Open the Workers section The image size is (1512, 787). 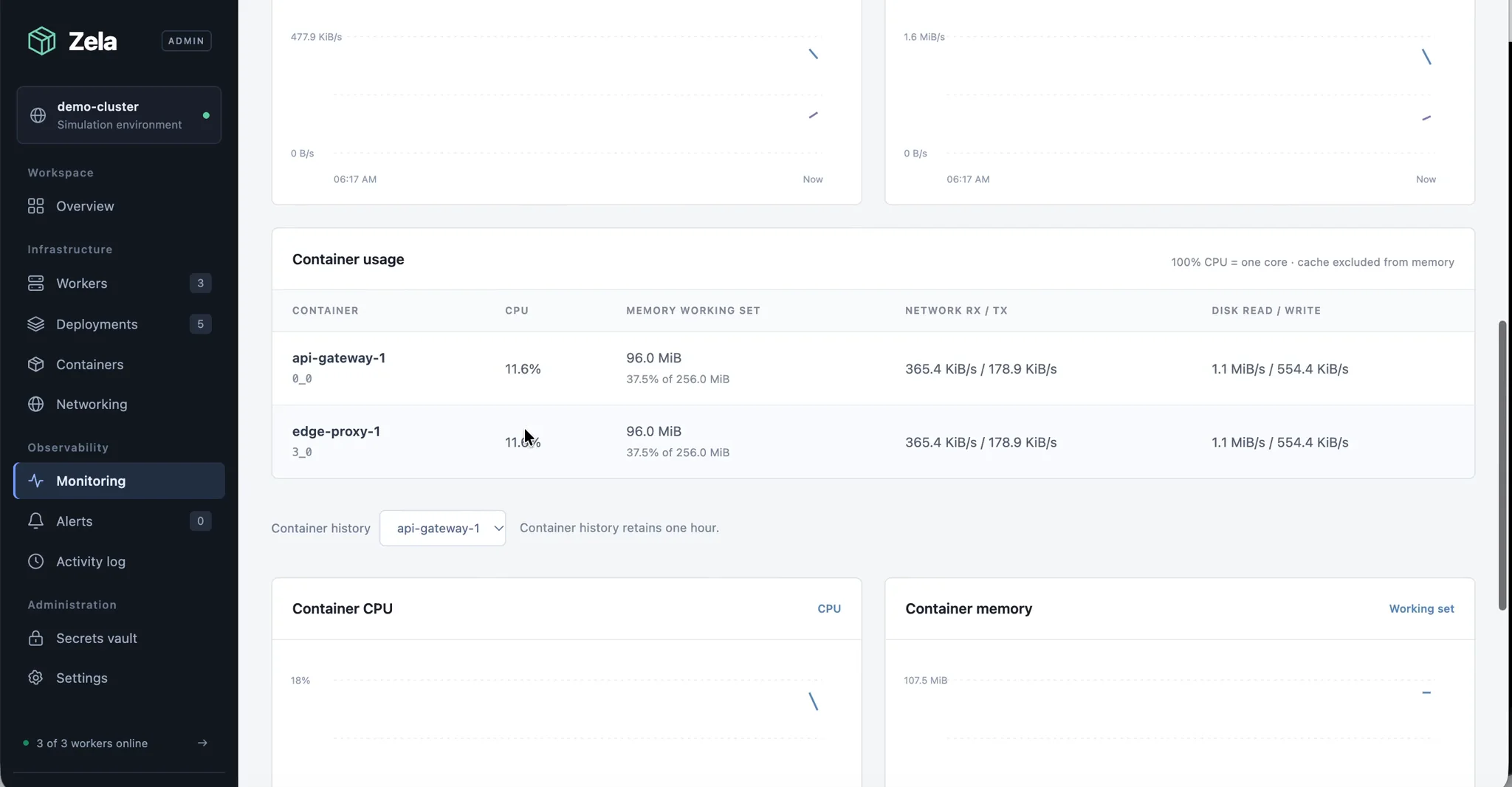click(119, 283)
